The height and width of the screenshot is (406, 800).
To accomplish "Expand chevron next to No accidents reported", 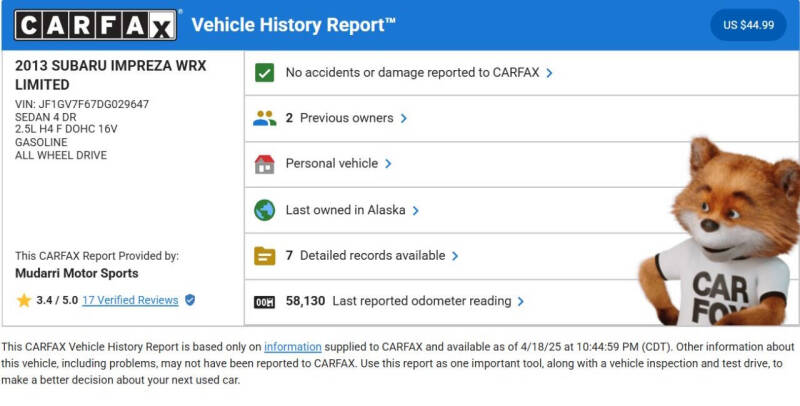I will tap(549, 73).
